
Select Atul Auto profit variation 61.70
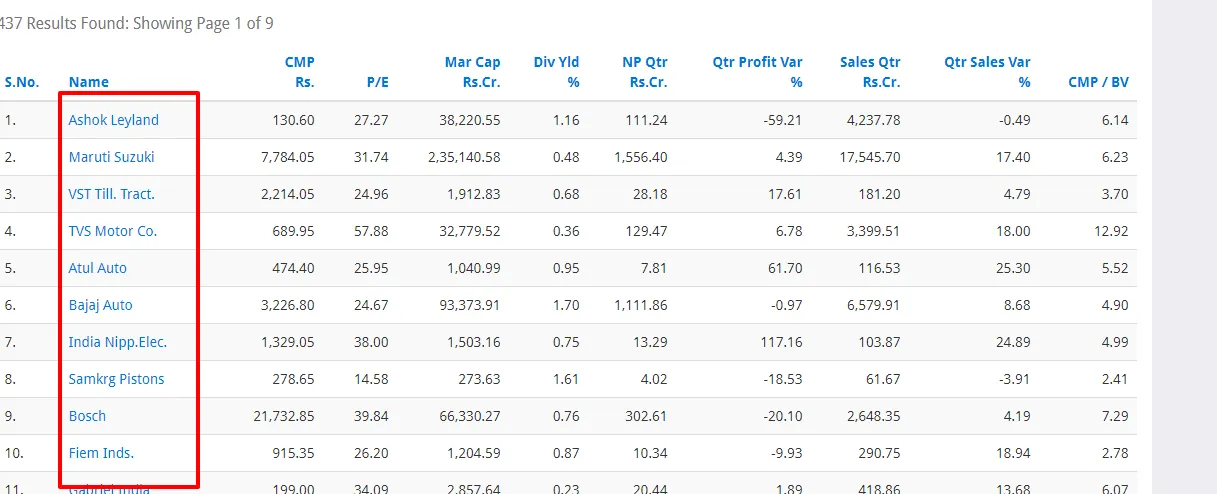(785, 268)
